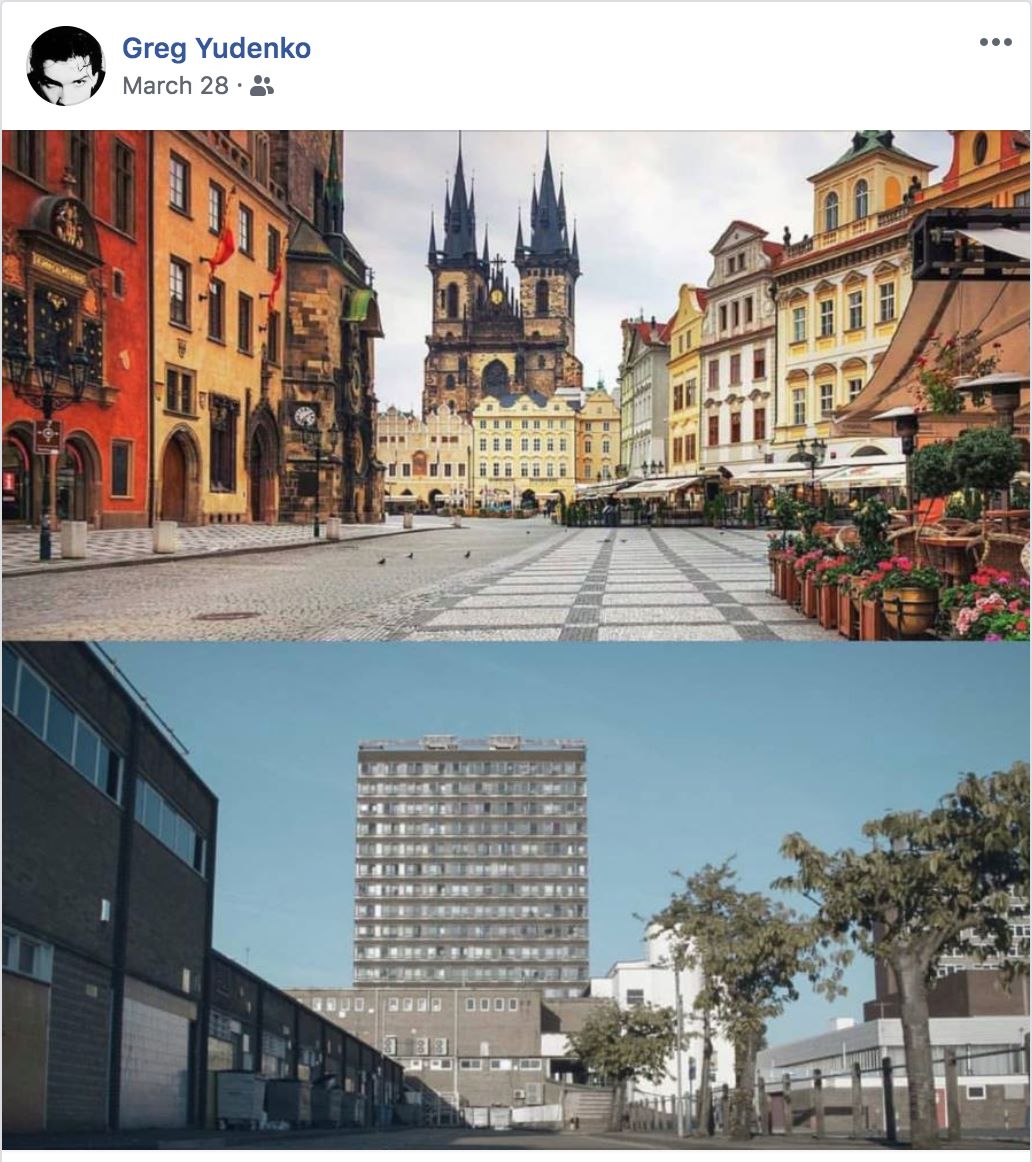Open the three-dot post options menu

pos(995,42)
